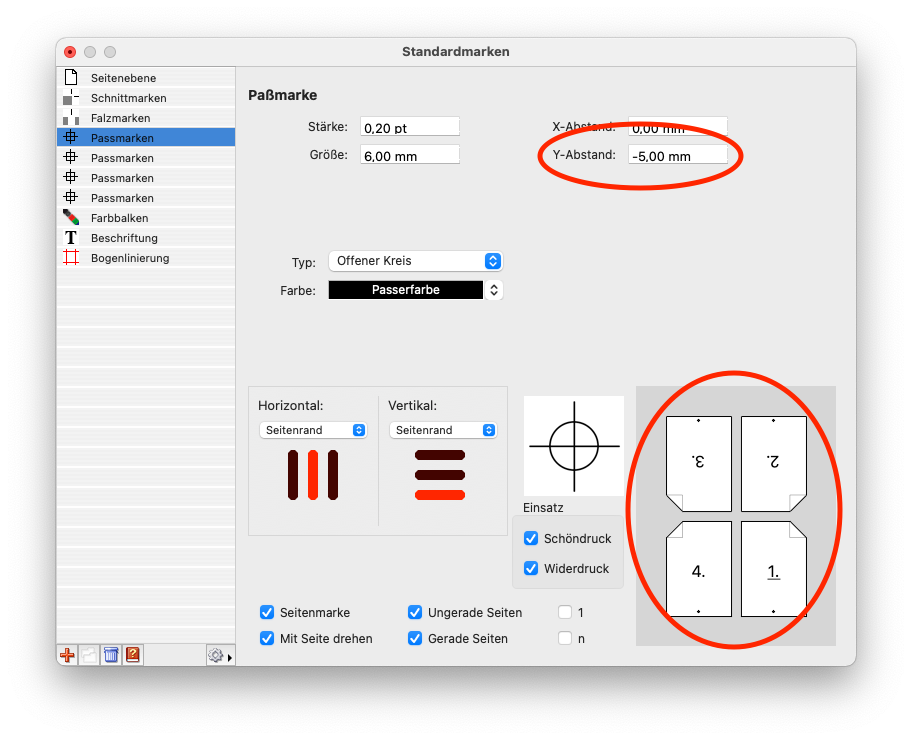Image resolution: width=912 pixels, height=740 pixels.
Task: Open the Farbe selector arrows
Action: [494, 290]
